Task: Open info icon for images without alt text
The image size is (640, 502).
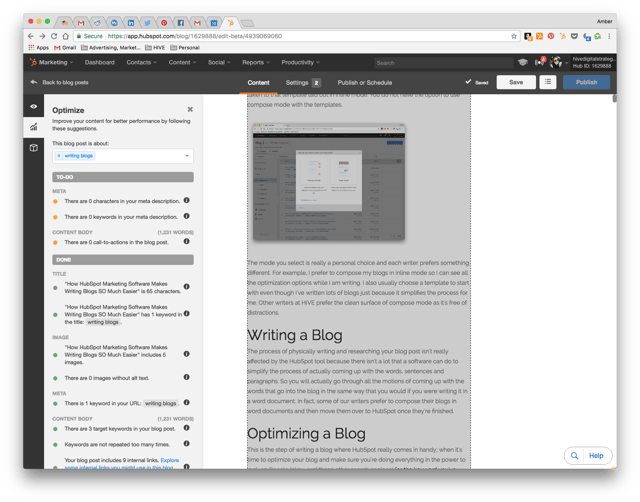Action: (187, 377)
